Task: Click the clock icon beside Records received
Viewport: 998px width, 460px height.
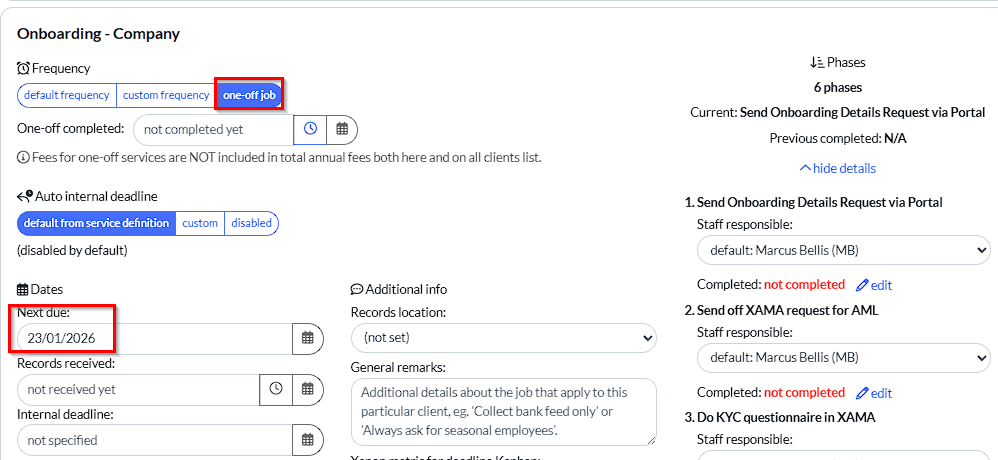Action: (x=275, y=389)
